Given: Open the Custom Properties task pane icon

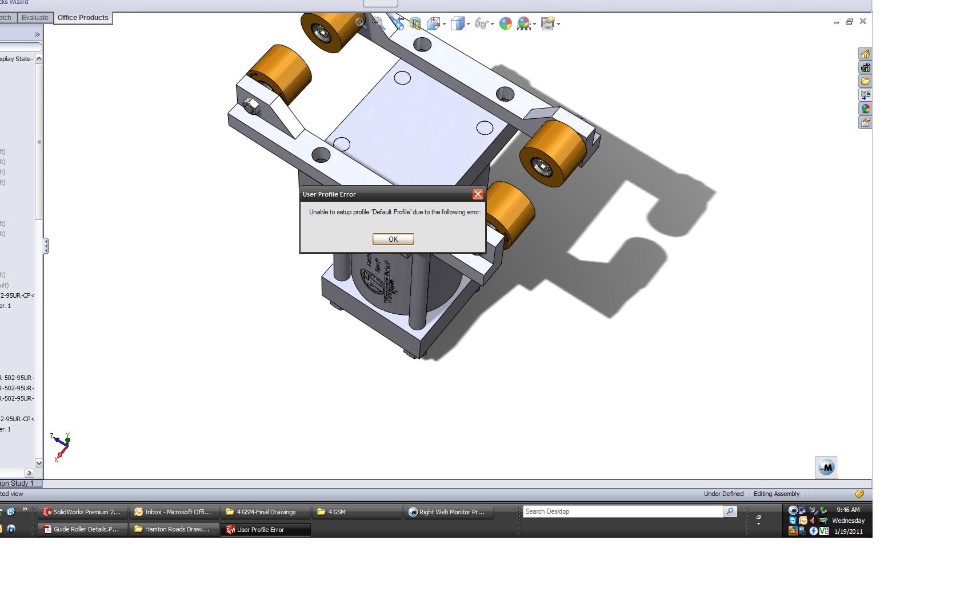Looking at the screenshot, I should click(865, 122).
